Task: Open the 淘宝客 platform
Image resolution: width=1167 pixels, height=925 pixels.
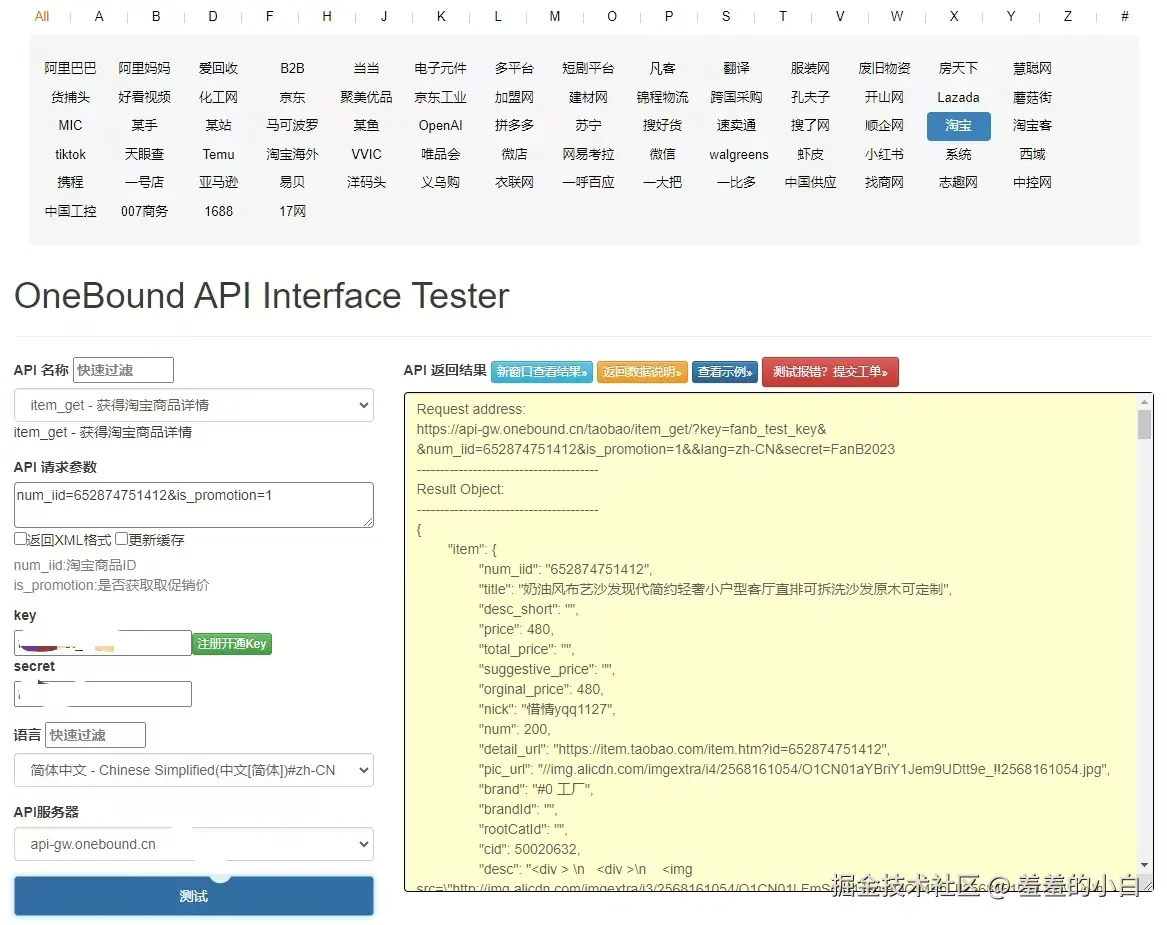Action: [x=1032, y=126]
